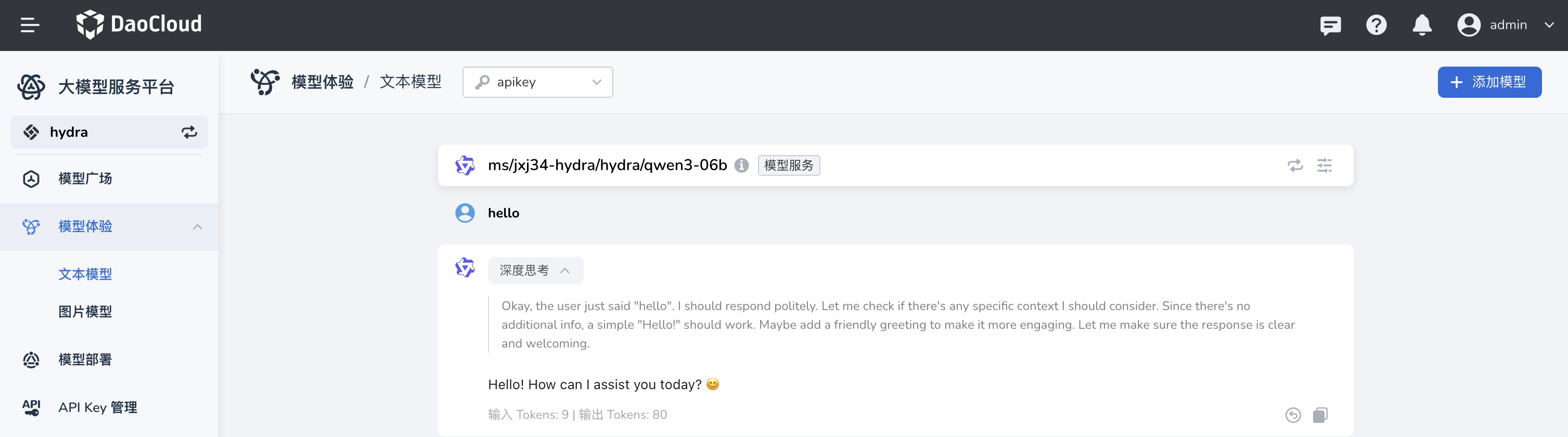Click the 添加模型 button
This screenshot has width=1568, height=437.
(1489, 82)
